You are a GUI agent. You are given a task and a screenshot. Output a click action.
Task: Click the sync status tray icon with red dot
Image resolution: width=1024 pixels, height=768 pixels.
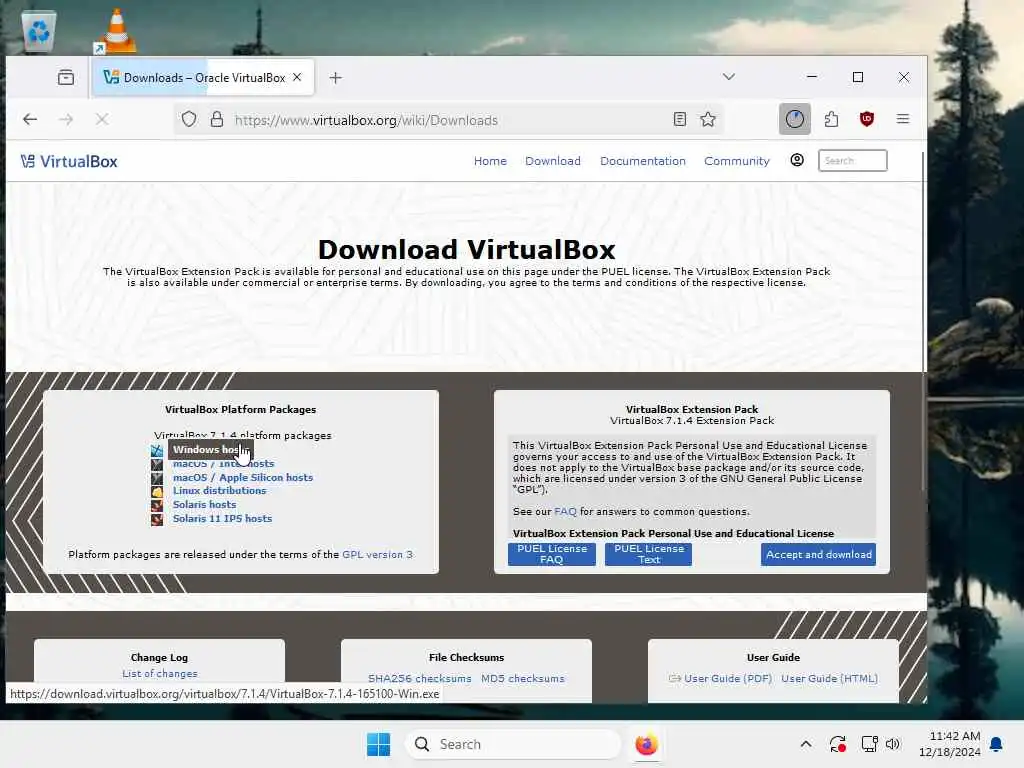click(x=838, y=744)
